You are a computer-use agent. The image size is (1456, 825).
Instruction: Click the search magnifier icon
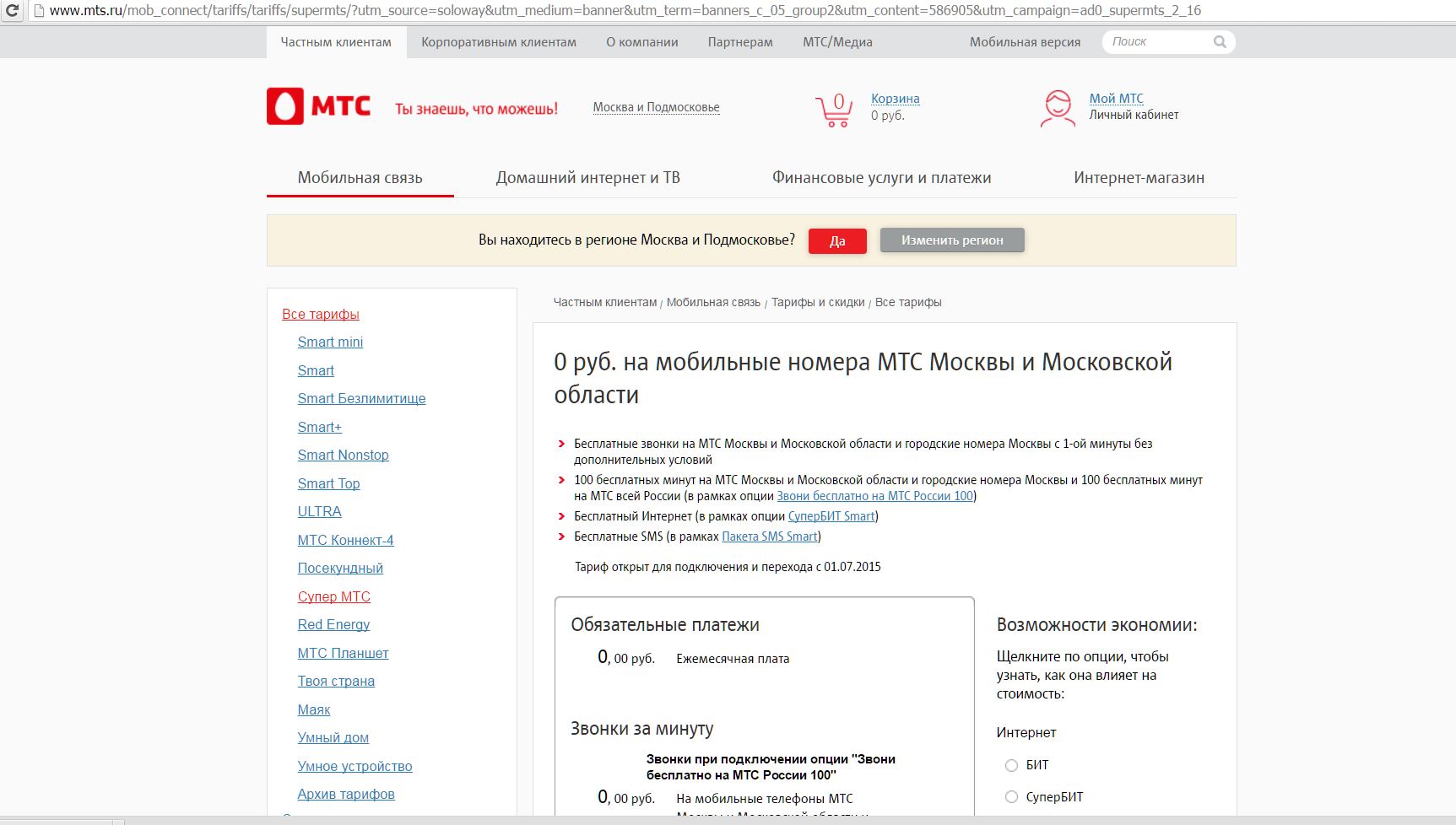click(1220, 41)
